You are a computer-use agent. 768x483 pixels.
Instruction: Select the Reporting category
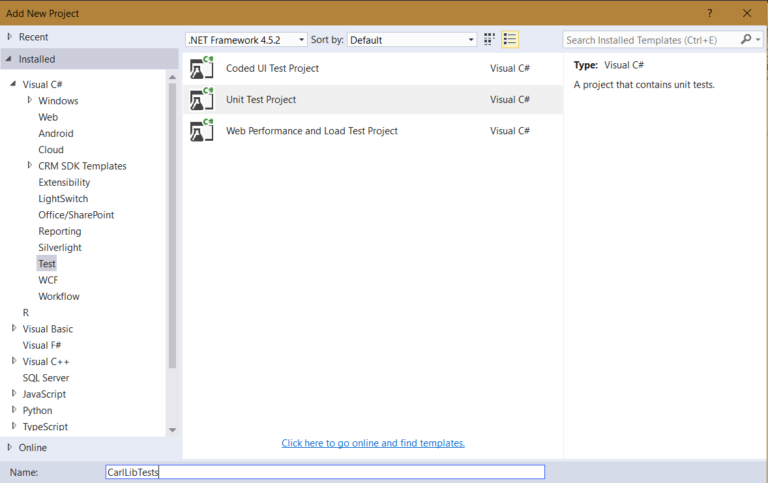tap(60, 231)
